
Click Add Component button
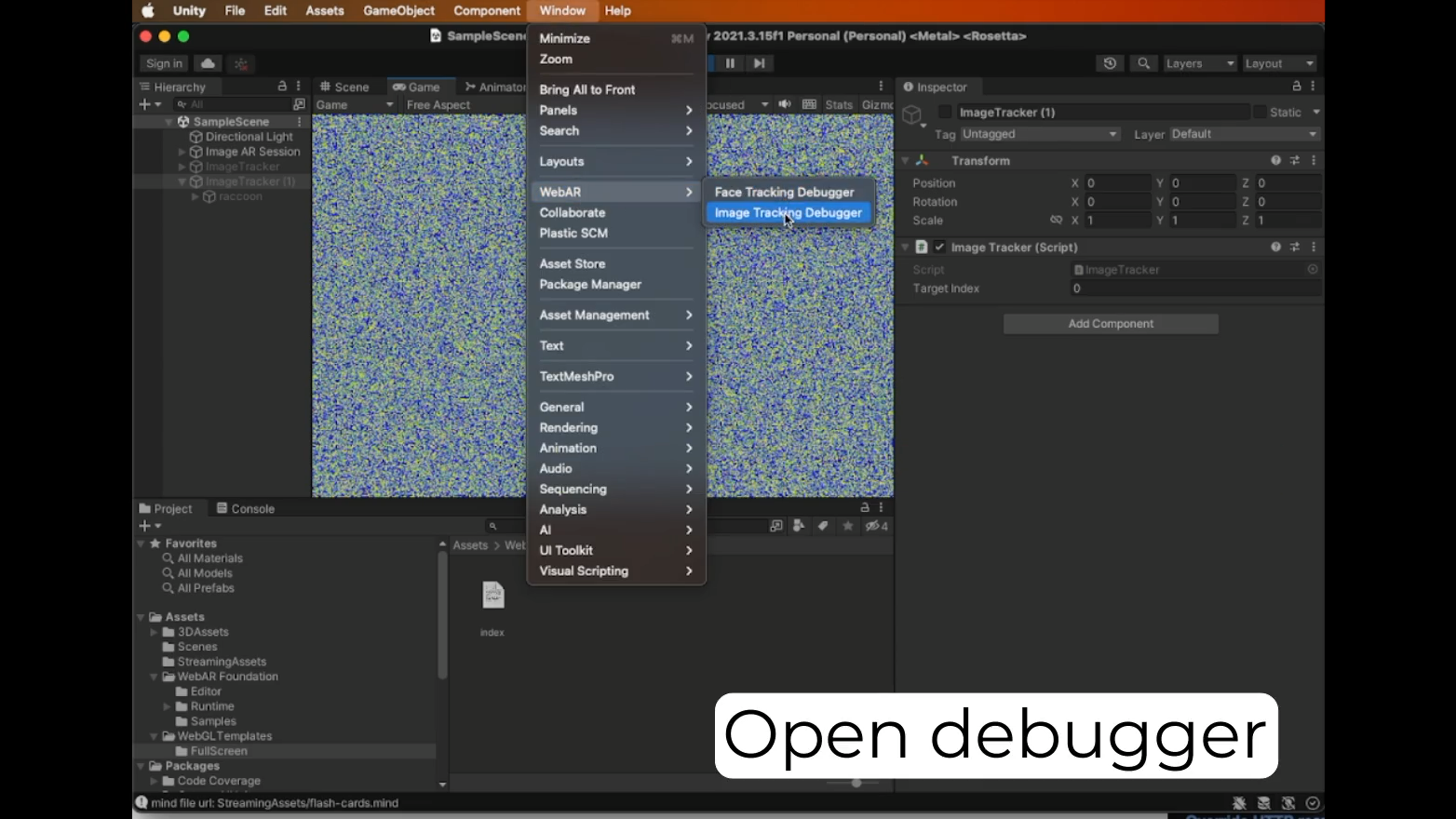coord(1111,324)
